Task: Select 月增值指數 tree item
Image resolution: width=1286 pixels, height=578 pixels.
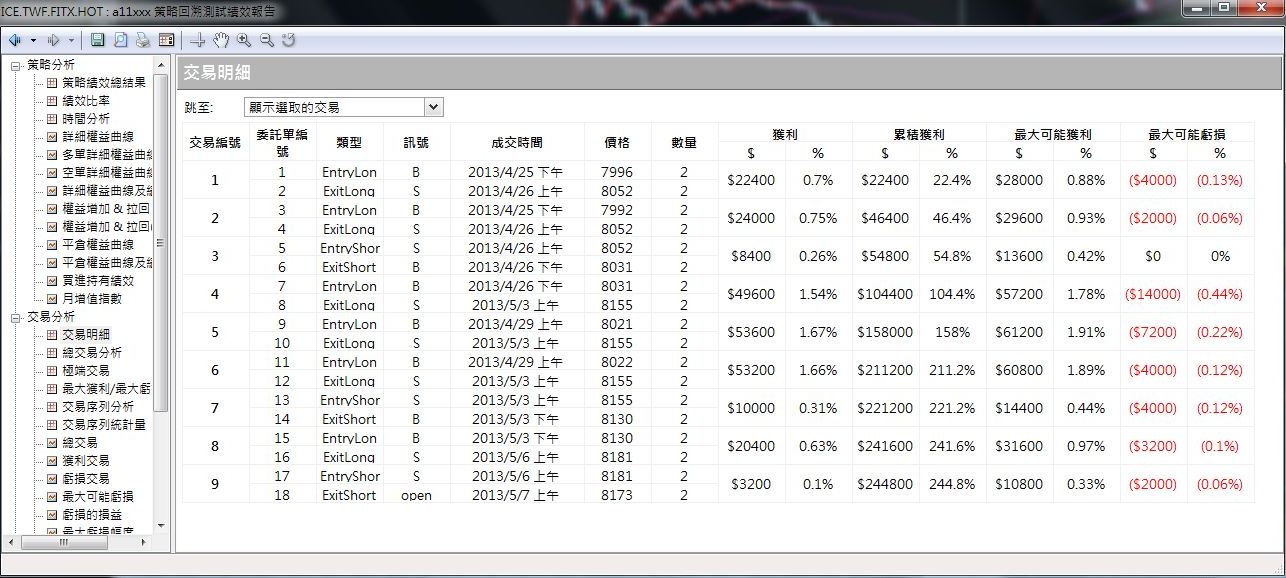Action: tap(92, 299)
